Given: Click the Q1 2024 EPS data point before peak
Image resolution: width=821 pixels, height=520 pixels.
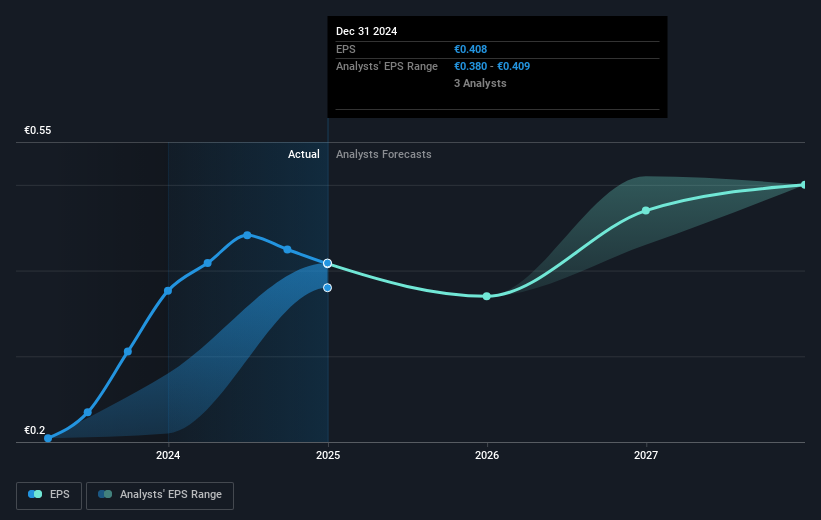Looking at the screenshot, I should 208,263.
